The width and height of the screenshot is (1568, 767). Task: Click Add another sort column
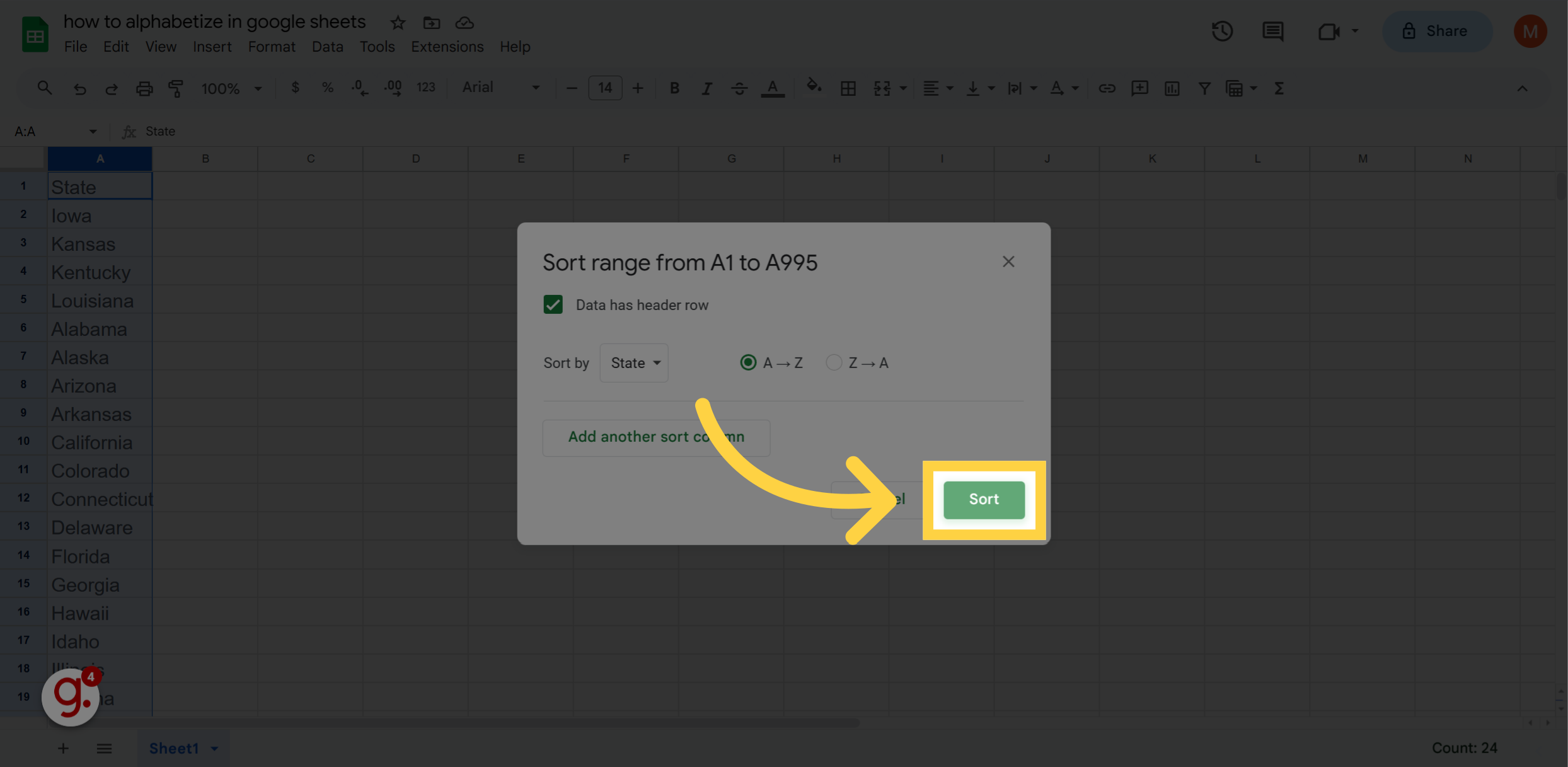[656, 437]
